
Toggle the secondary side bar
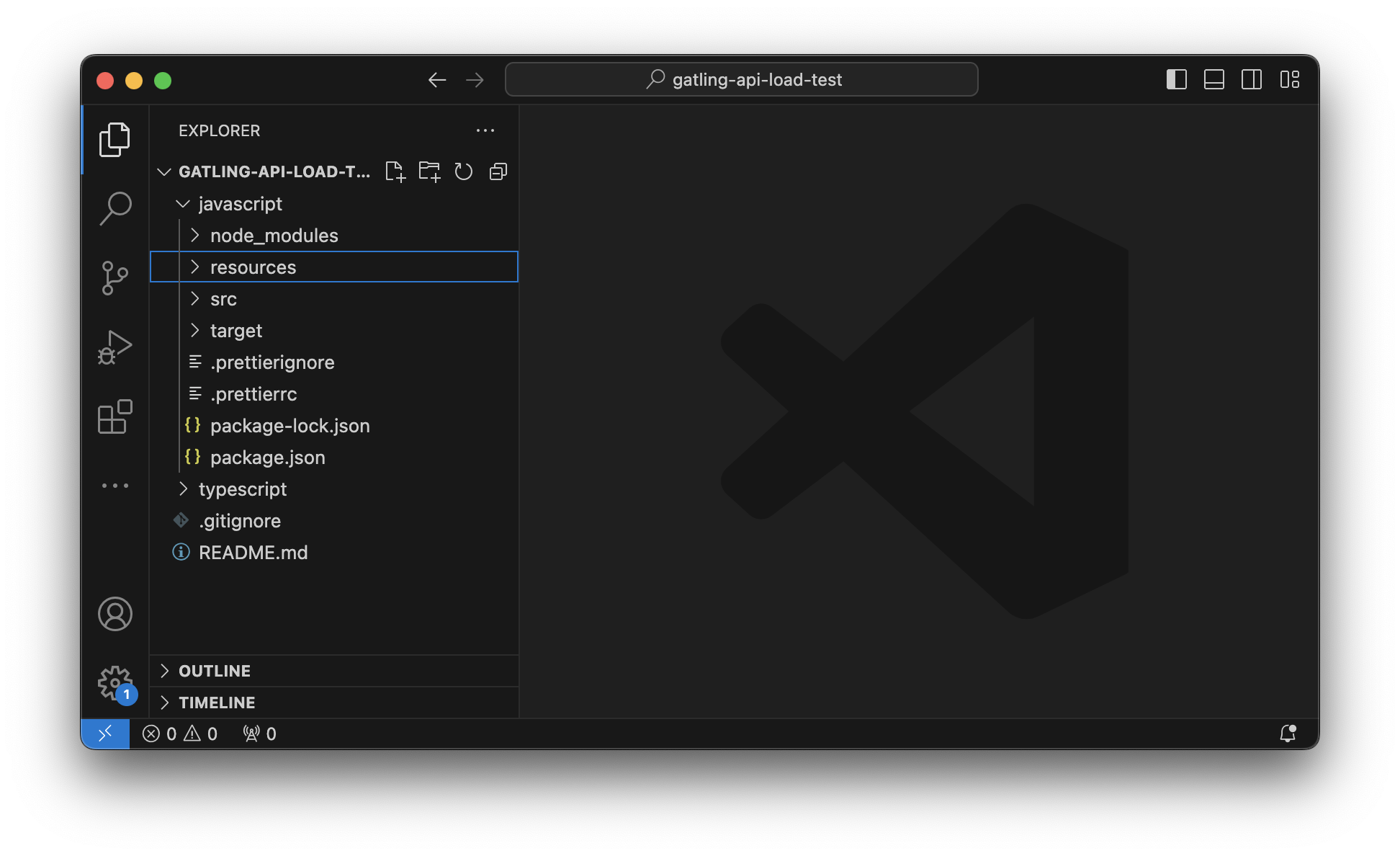click(1252, 79)
